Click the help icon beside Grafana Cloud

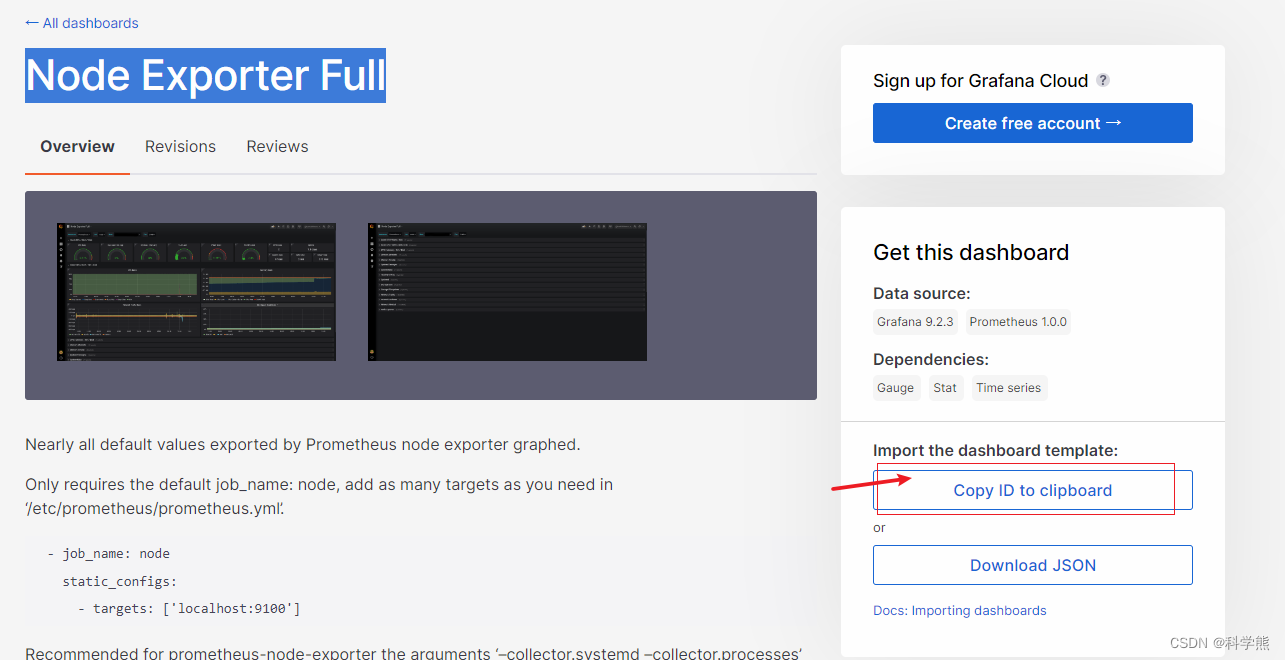pyautogui.click(x=1103, y=80)
